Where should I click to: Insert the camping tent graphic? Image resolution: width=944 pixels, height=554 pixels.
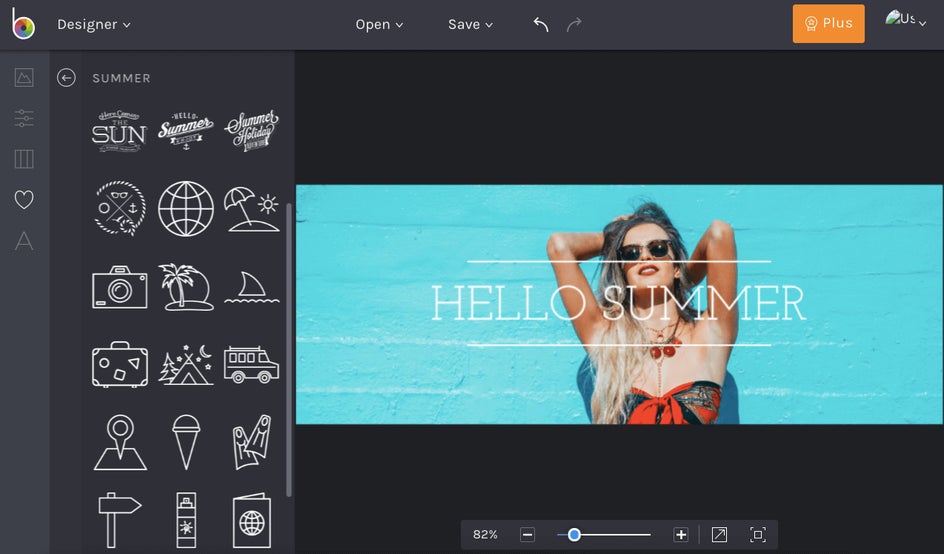click(x=186, y=364)
